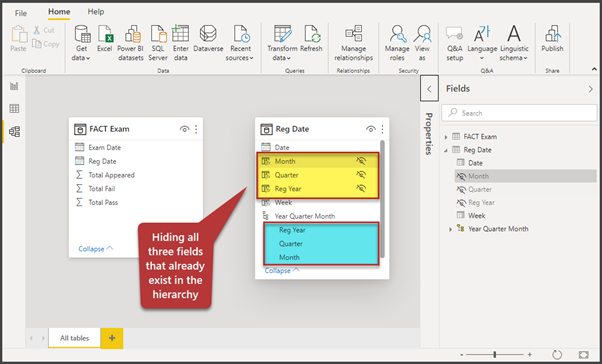Expand Year Quarter Month hierarchy in Fields

click(x=450, y=229)
